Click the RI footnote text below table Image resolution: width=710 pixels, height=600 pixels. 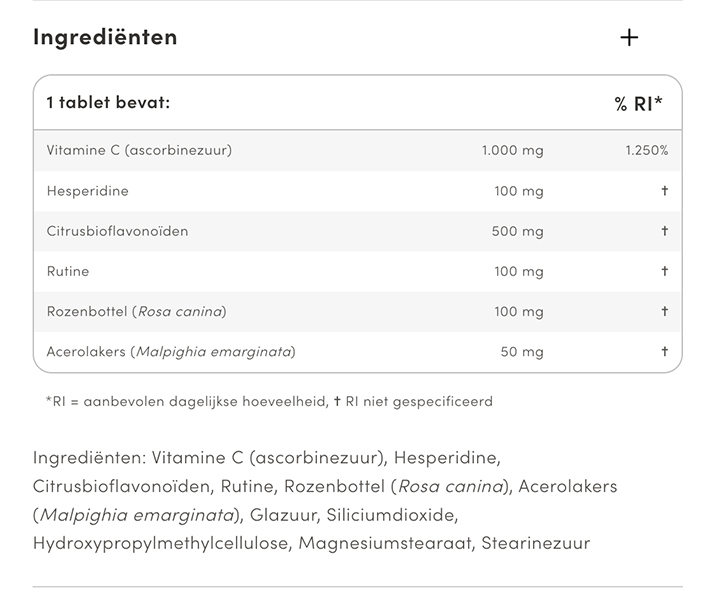click(x=269, y=402)
